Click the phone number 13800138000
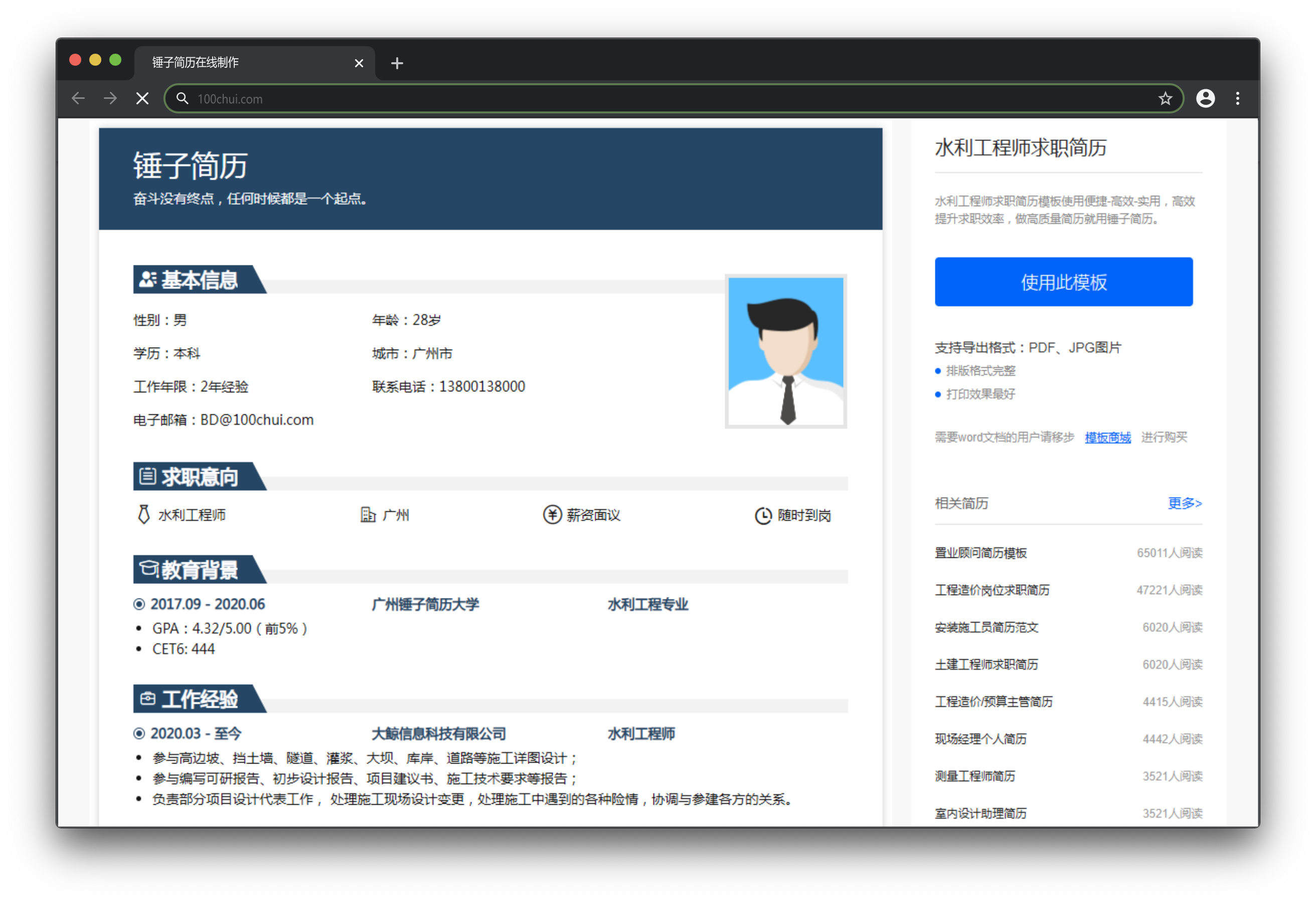The image size is (1316, 902). pos(482,386)
